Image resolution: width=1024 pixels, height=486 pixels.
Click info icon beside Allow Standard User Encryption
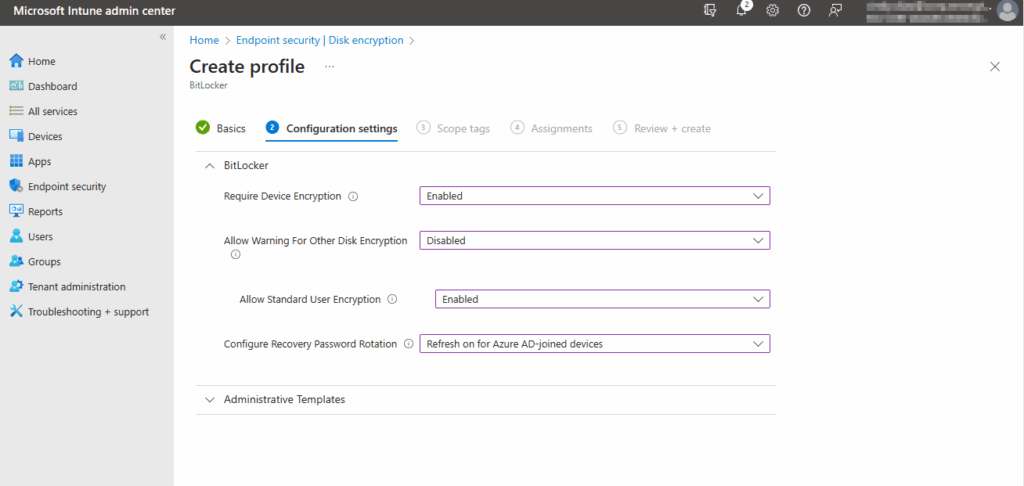(x=392, y=299)
